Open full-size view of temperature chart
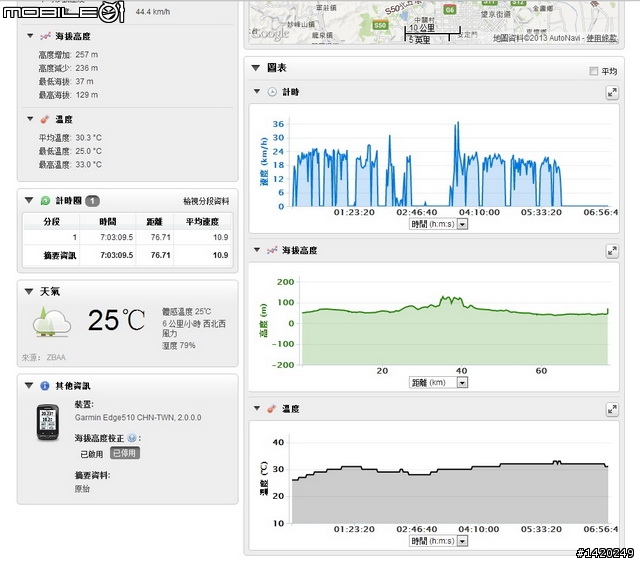This screenshot has height=561, width=640. [x=612, y=409]
